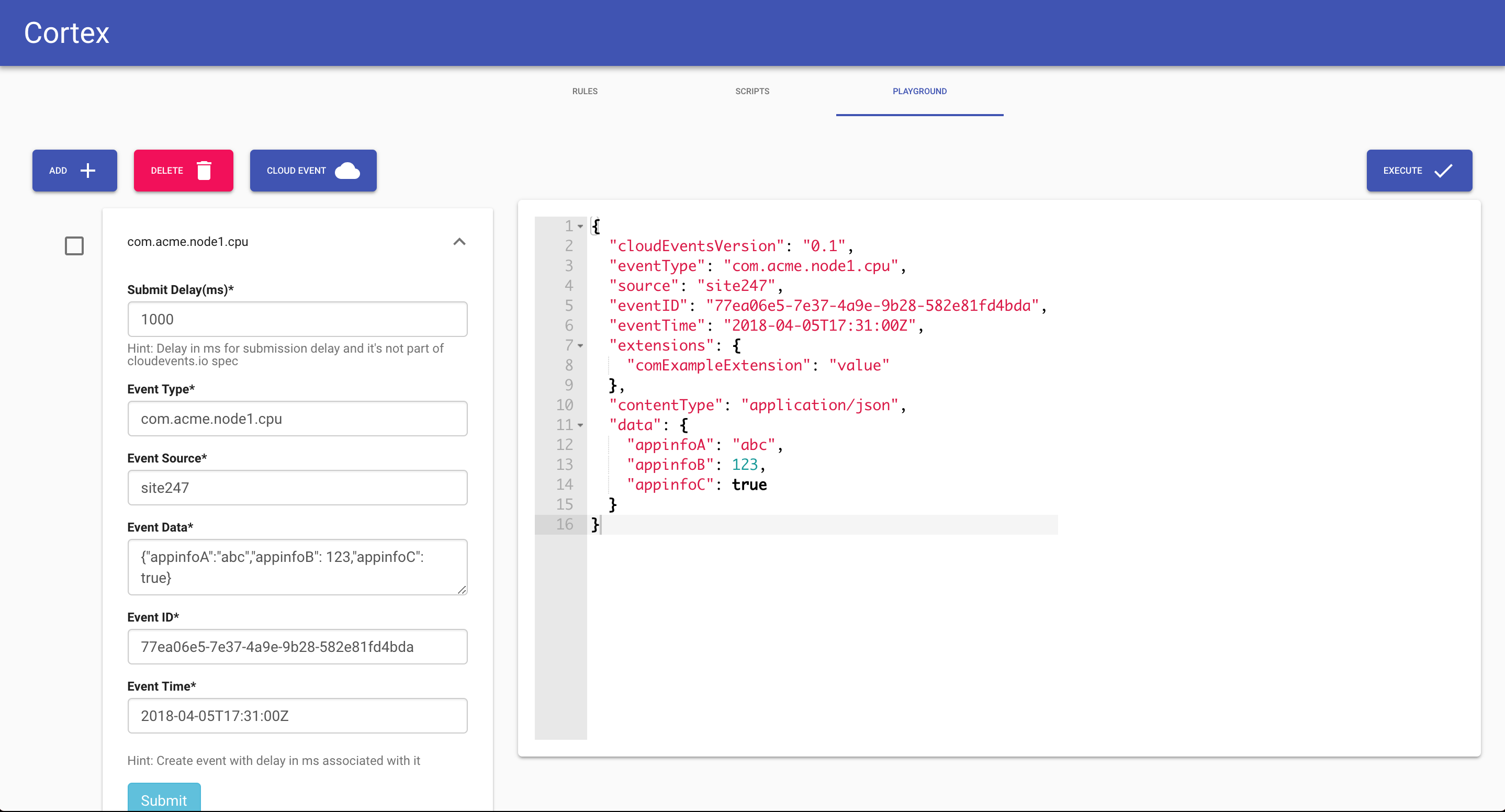This screenshot has width=1505, height=812.
Task: Fold the extensions block at line 7
Action: (x=580, y=346)
